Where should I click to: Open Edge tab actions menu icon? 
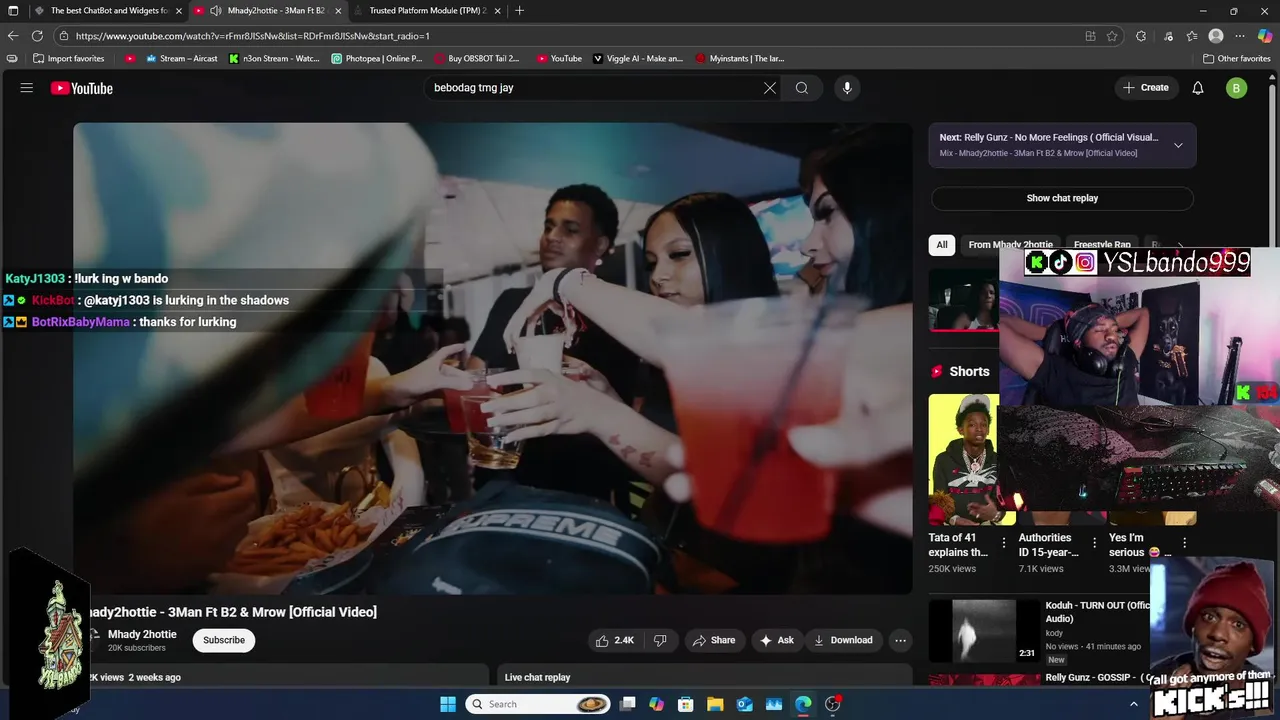[13, 10]
